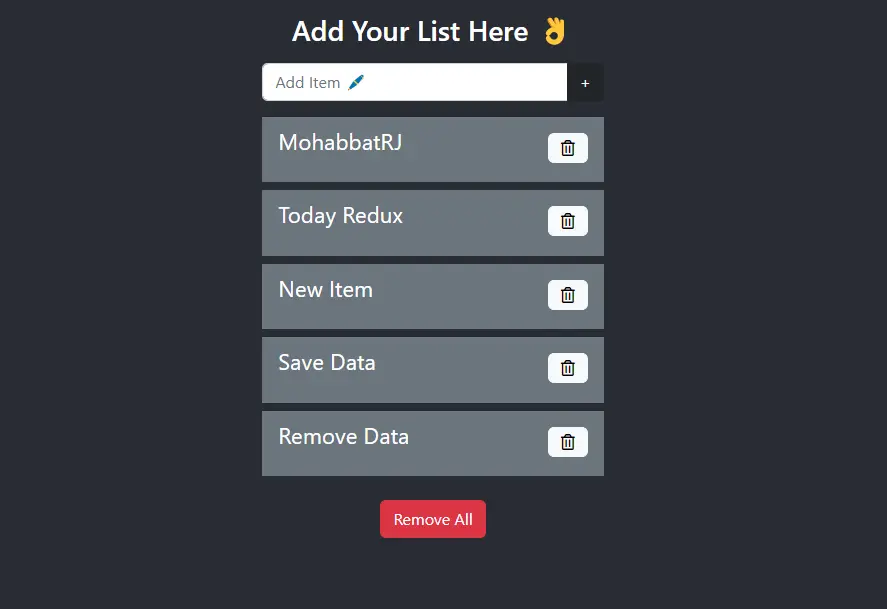The height and width of the screenshot is (609, 887).
Task: Delete the Remove Data entry via trash icon
Action: point(567,442)
